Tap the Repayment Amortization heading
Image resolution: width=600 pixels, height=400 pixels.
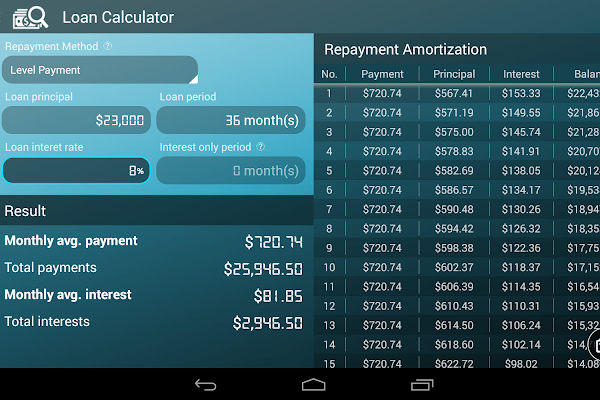pos(406,49)
